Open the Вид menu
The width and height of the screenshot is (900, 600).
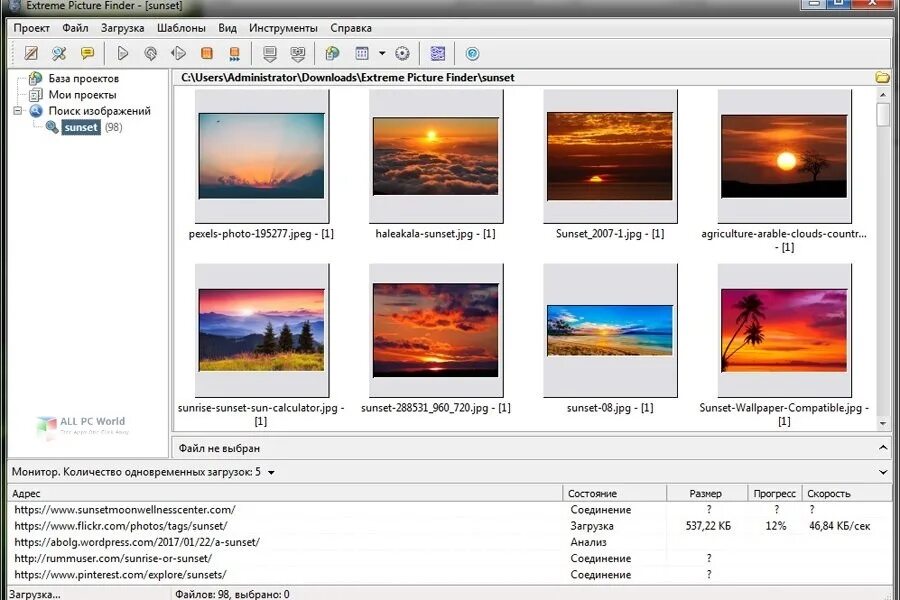click(227, 28)
